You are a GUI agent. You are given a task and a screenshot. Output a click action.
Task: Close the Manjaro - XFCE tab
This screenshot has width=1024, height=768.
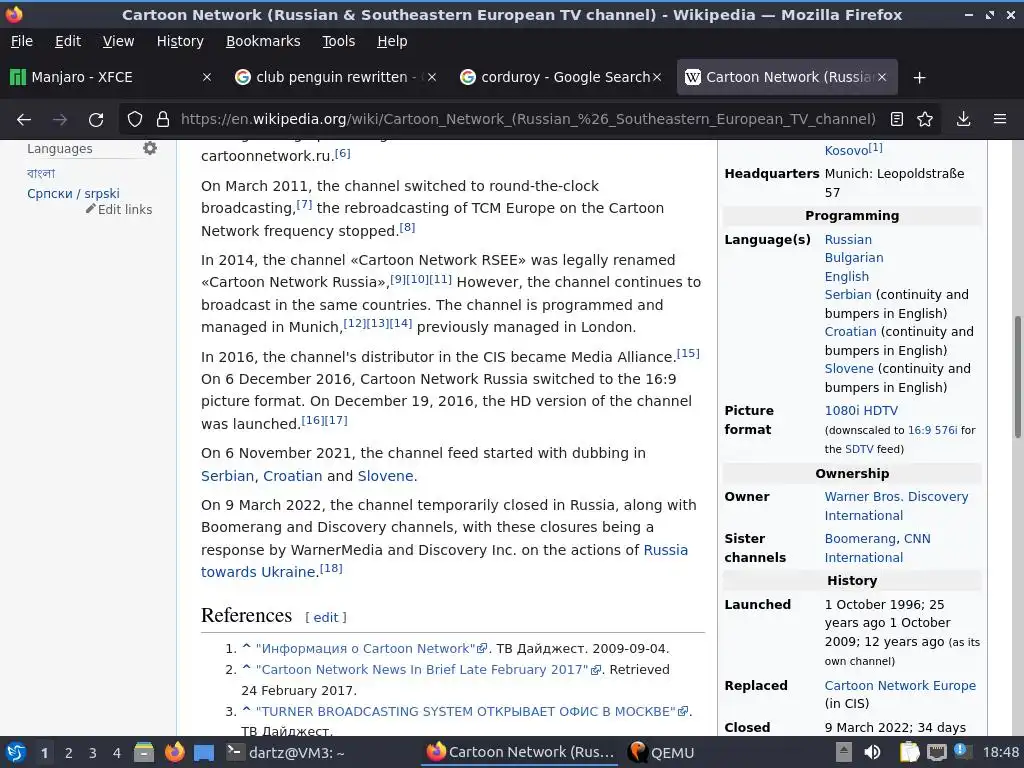pyautogui.click(x=206, y=77)
